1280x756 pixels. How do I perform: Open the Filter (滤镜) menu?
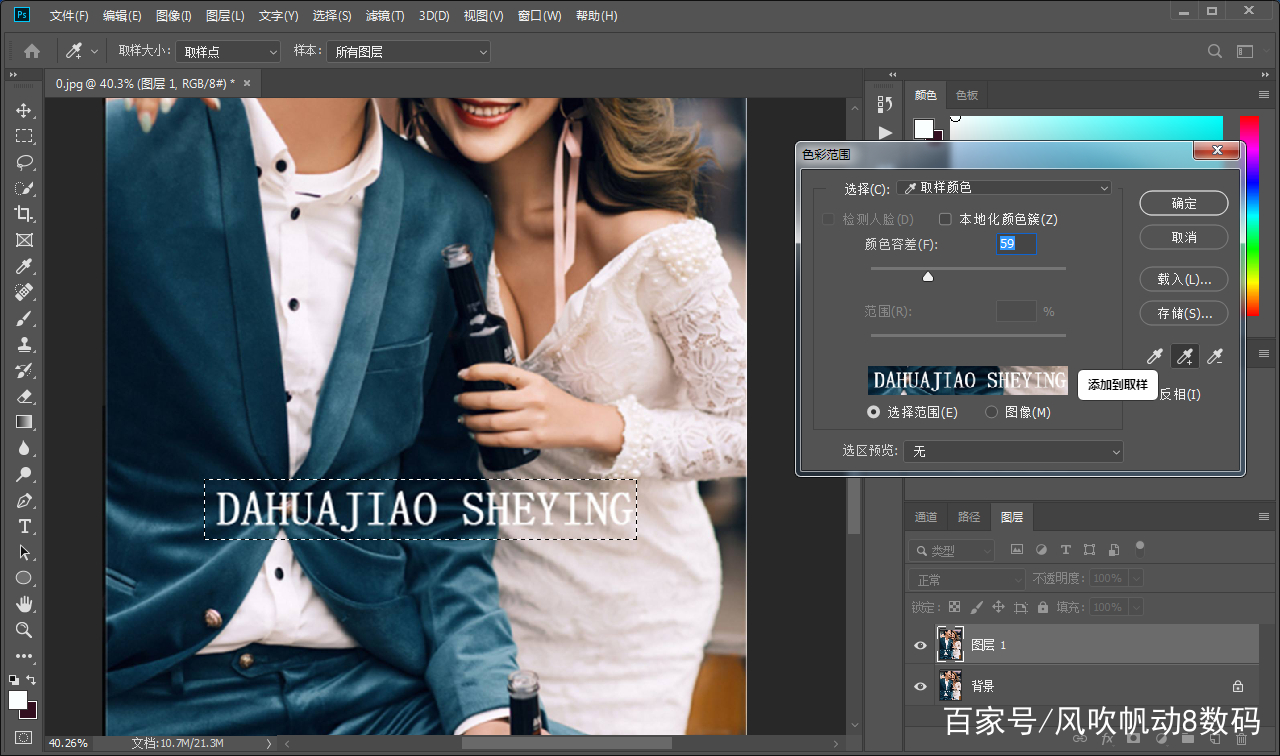pos(385,16)
